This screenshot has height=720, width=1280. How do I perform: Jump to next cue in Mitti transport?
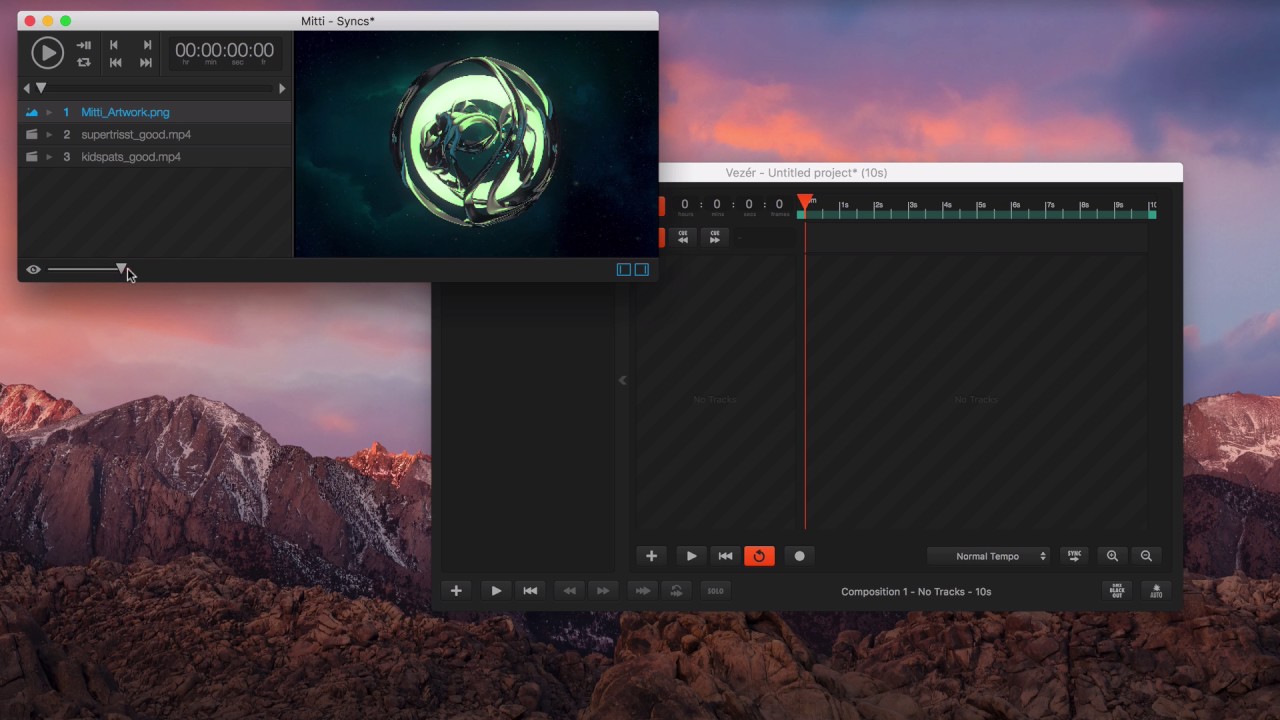click(147, 45)
